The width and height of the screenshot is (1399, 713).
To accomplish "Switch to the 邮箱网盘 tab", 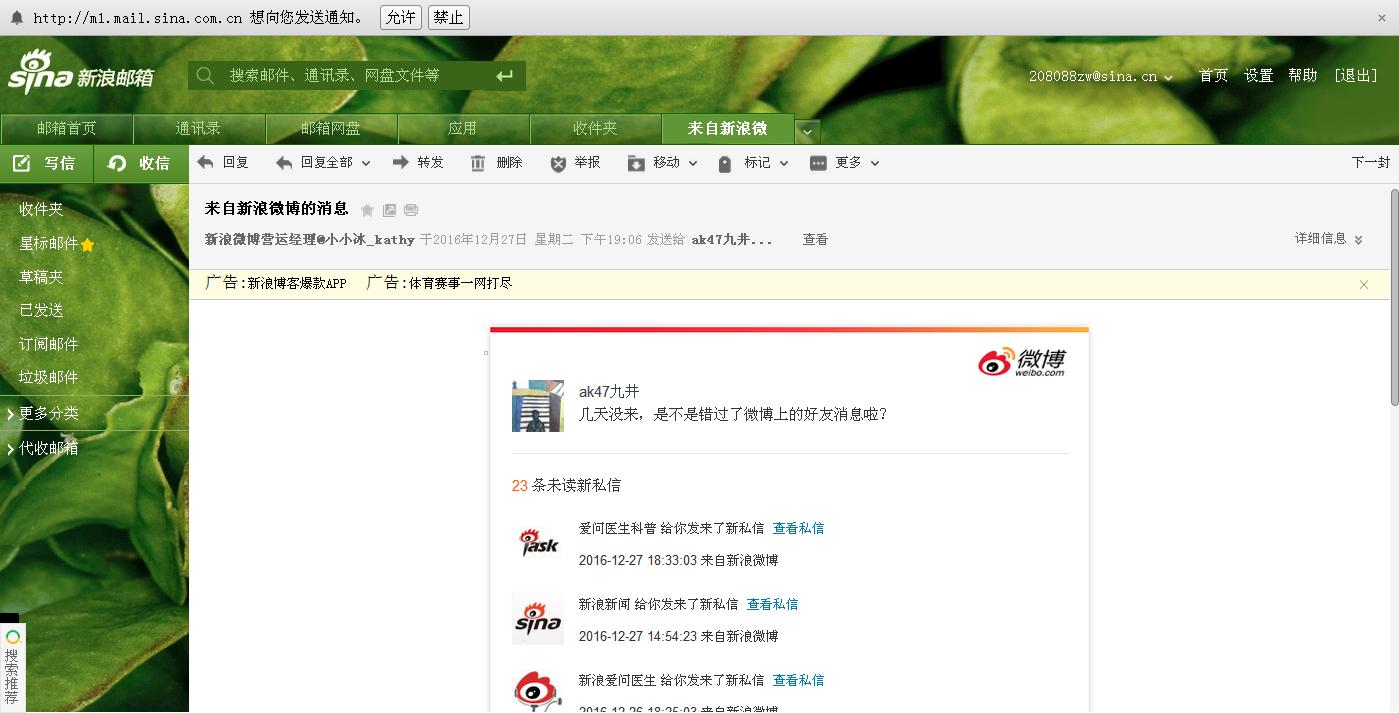I will pos(331,129).
